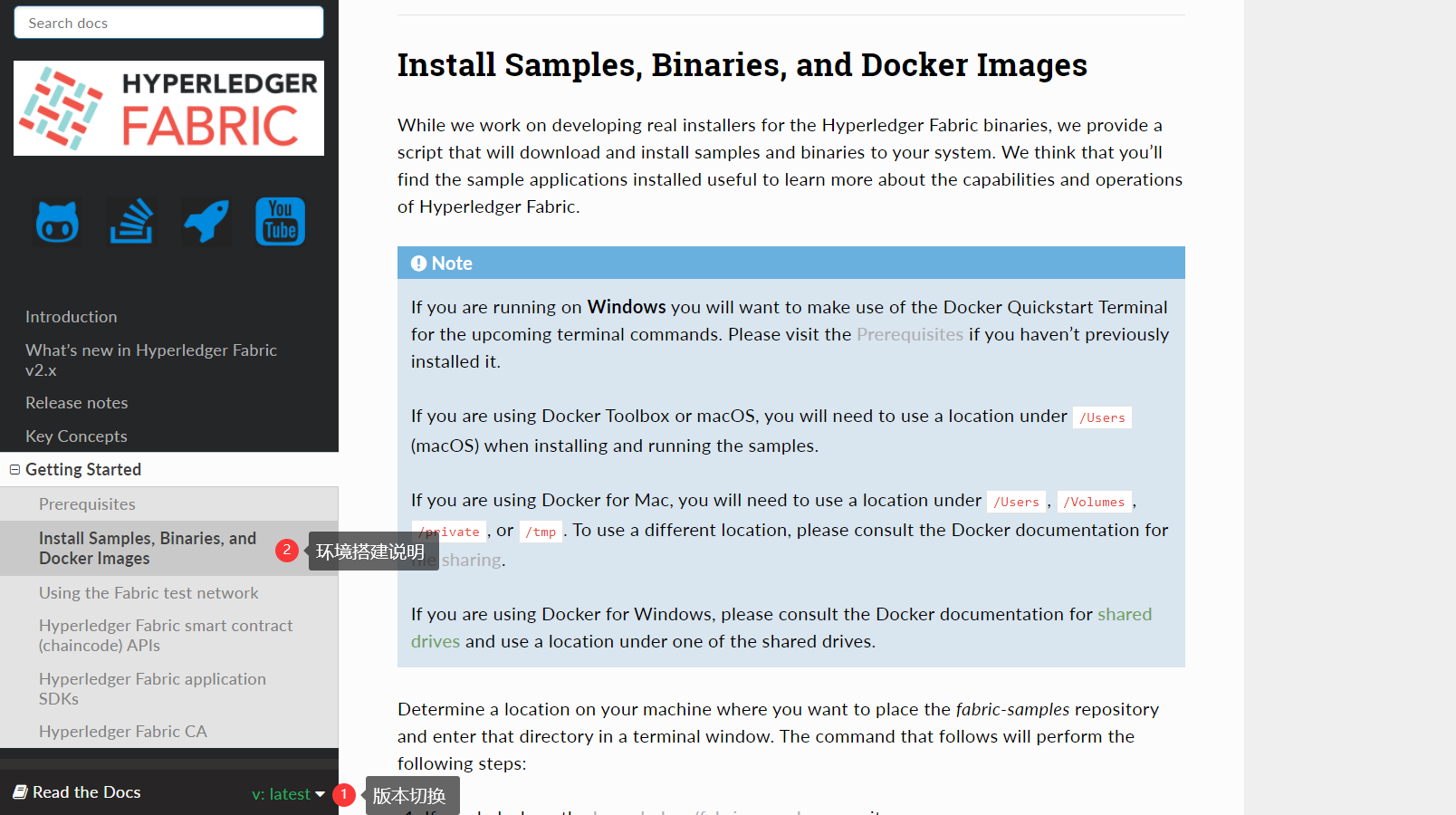The width and height of the screenshot is (1456, 815).
Task: Open the Hyperledger Fabric GitHub page
Action: [56, 221]
